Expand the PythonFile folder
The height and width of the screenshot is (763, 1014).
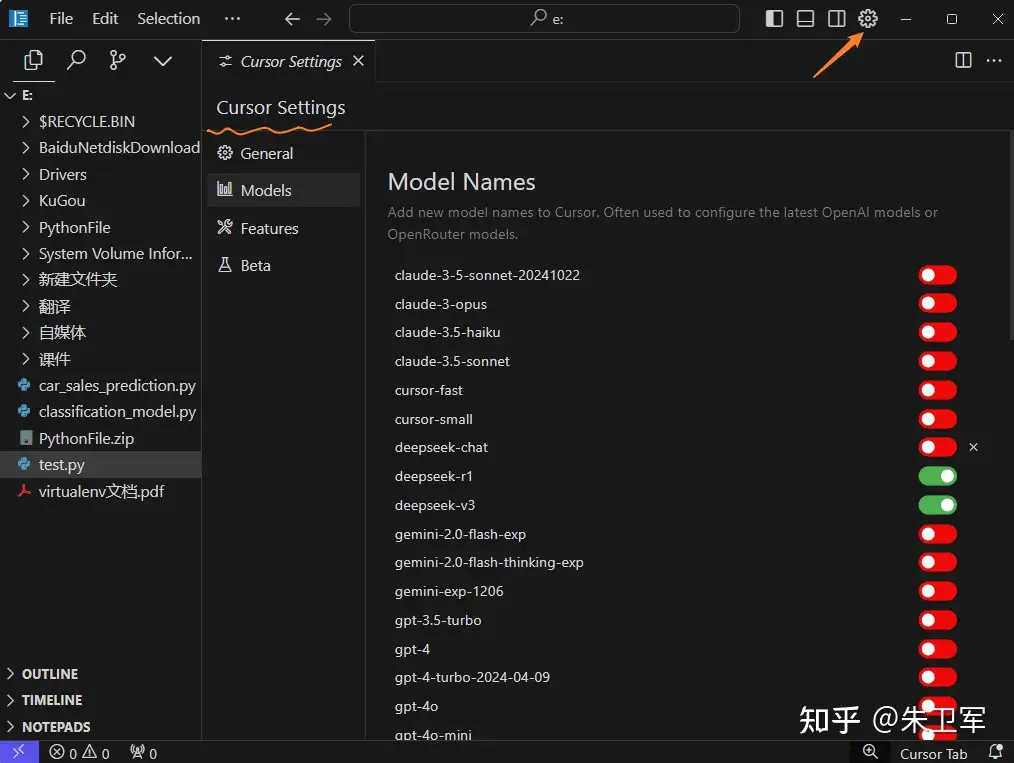pyautogui.click(x=26, y=227)
